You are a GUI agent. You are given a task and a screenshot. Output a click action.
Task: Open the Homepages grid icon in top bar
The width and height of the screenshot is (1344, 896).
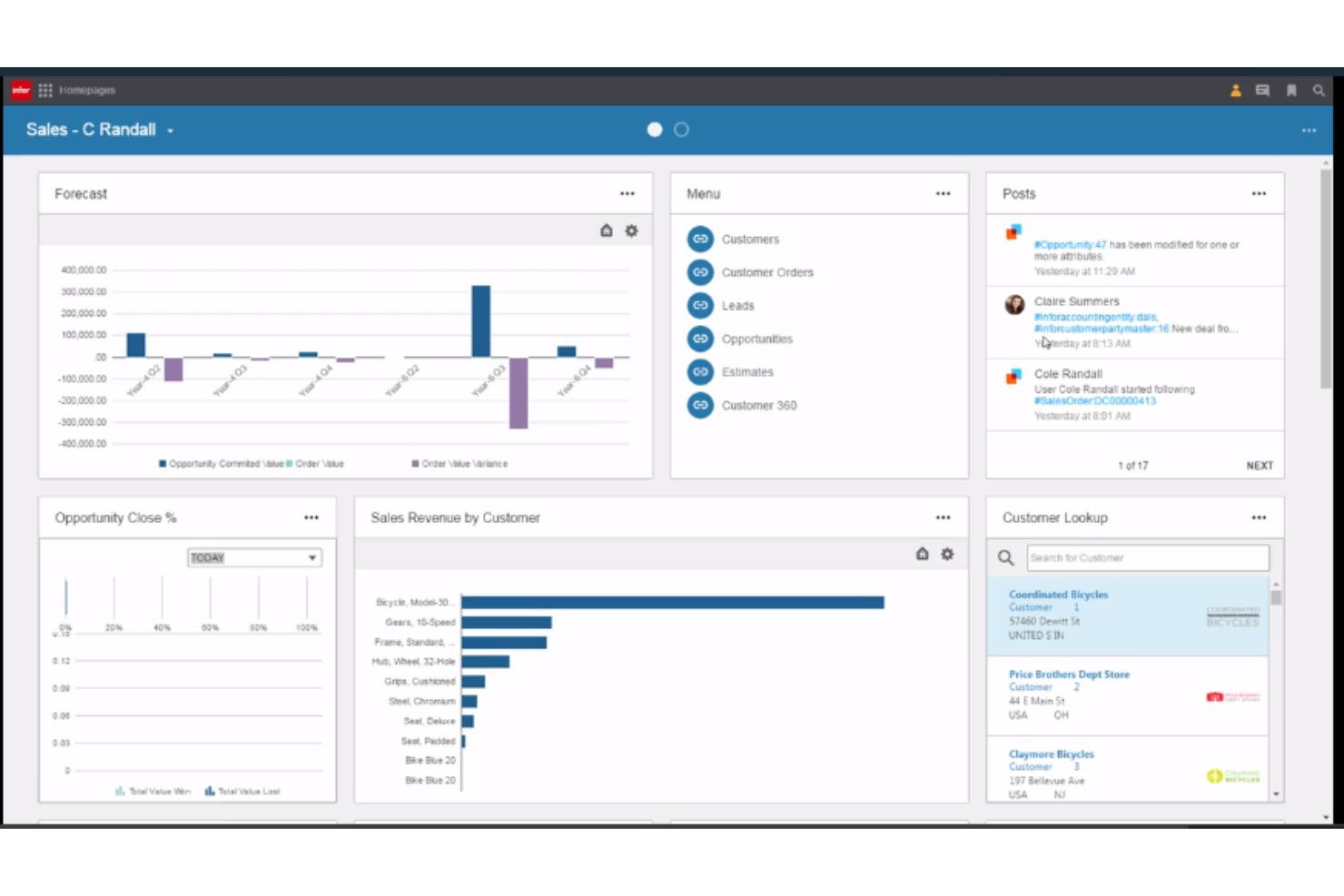click(x=44, y=90)
